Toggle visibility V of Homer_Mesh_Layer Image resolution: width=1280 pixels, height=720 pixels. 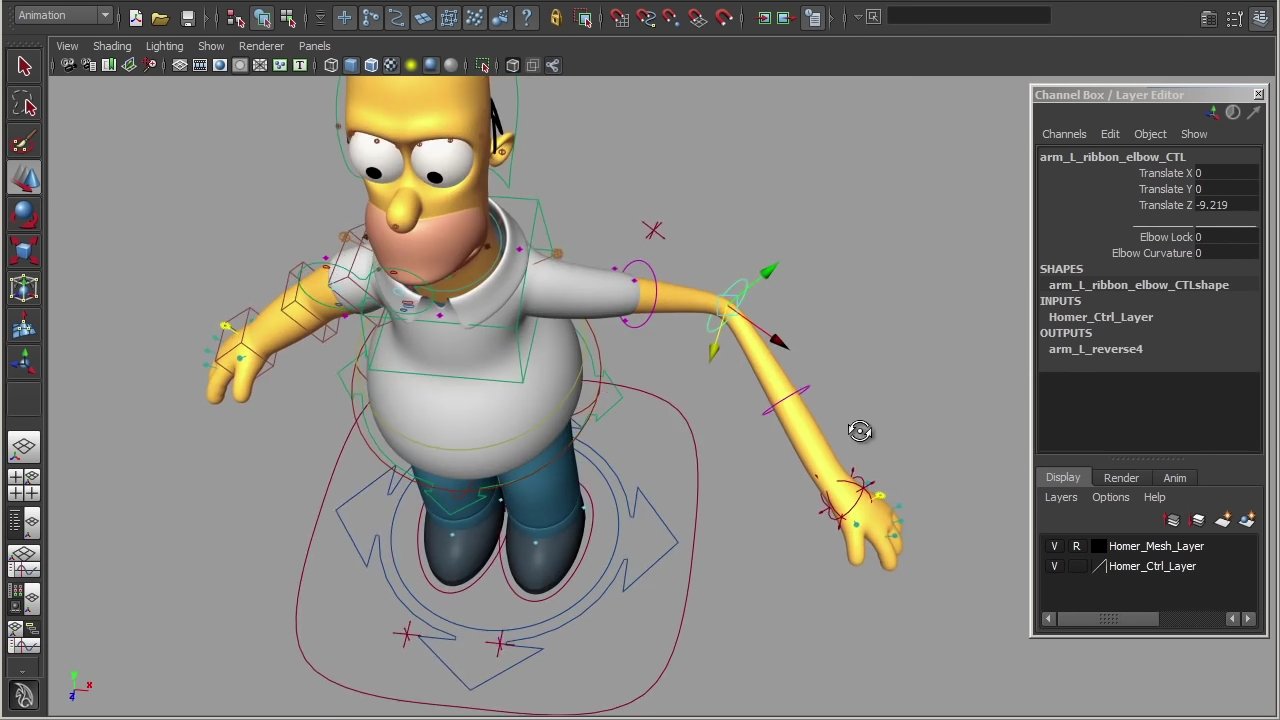(1054, 546)
